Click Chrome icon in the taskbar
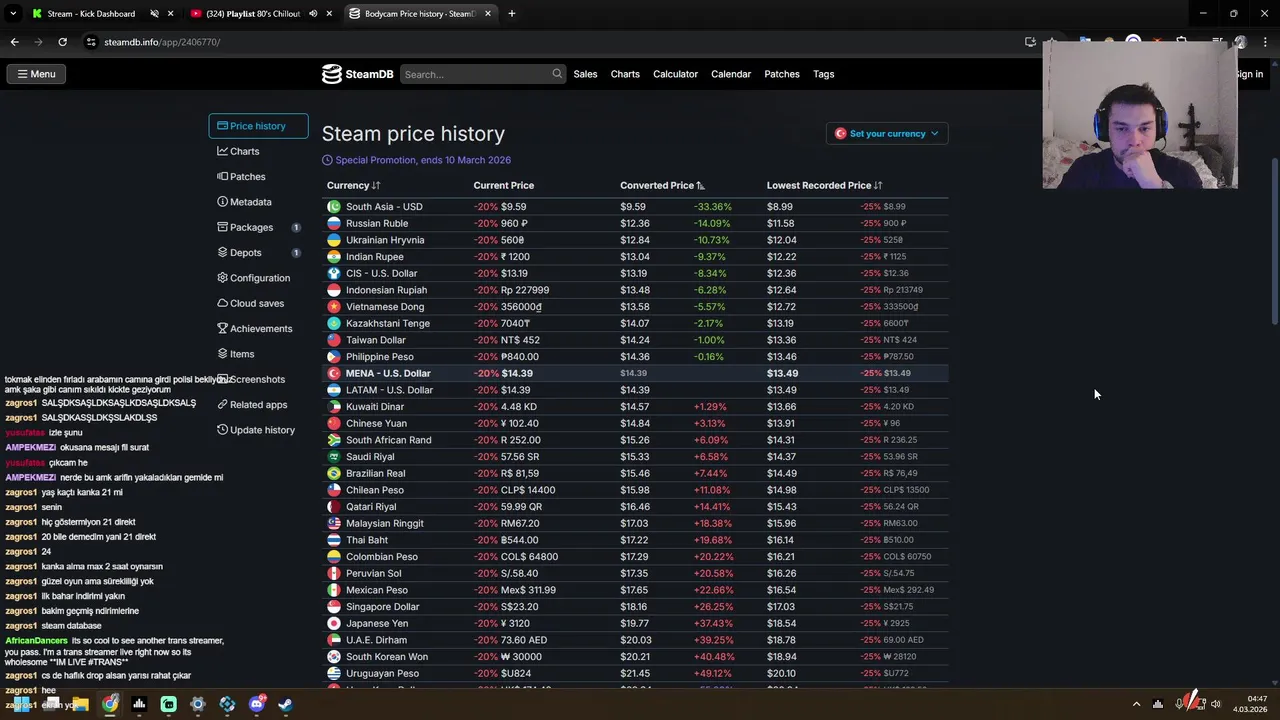 point(110,704)
